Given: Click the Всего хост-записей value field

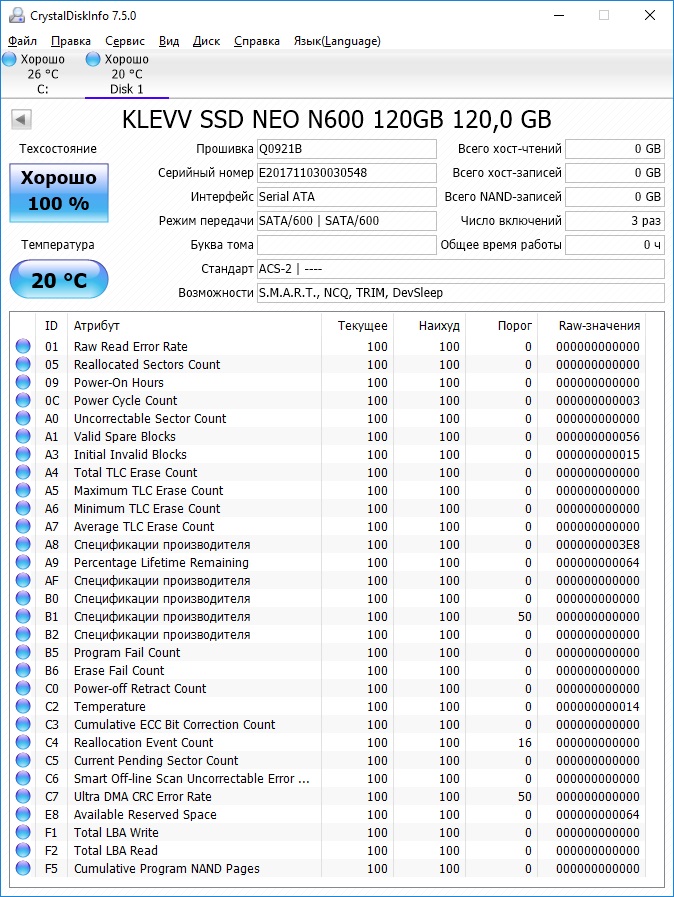Looking at the screenshot, I should [x=614, y=173].
